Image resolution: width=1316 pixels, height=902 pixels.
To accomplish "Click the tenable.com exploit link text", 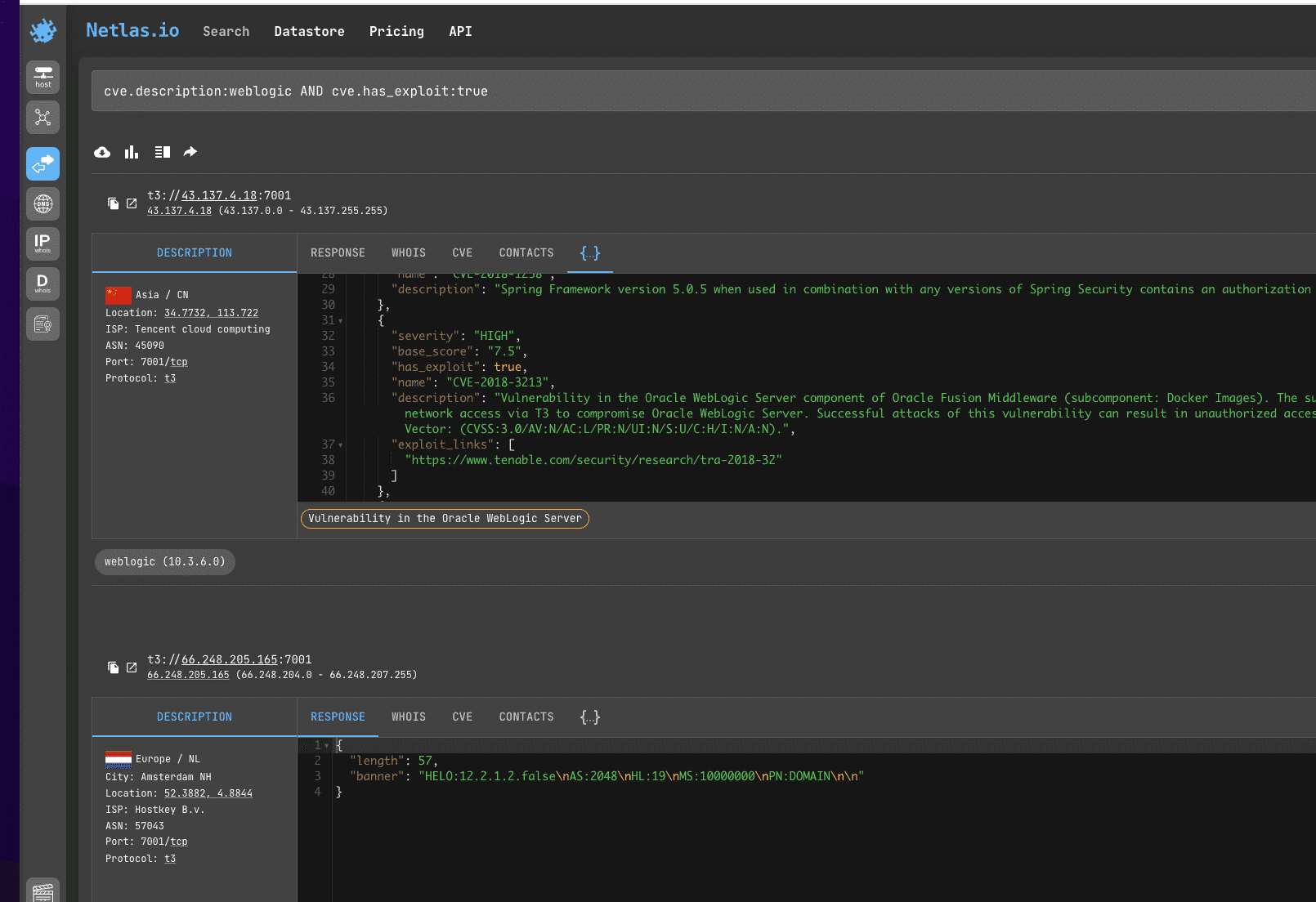I will pos(593,460).
